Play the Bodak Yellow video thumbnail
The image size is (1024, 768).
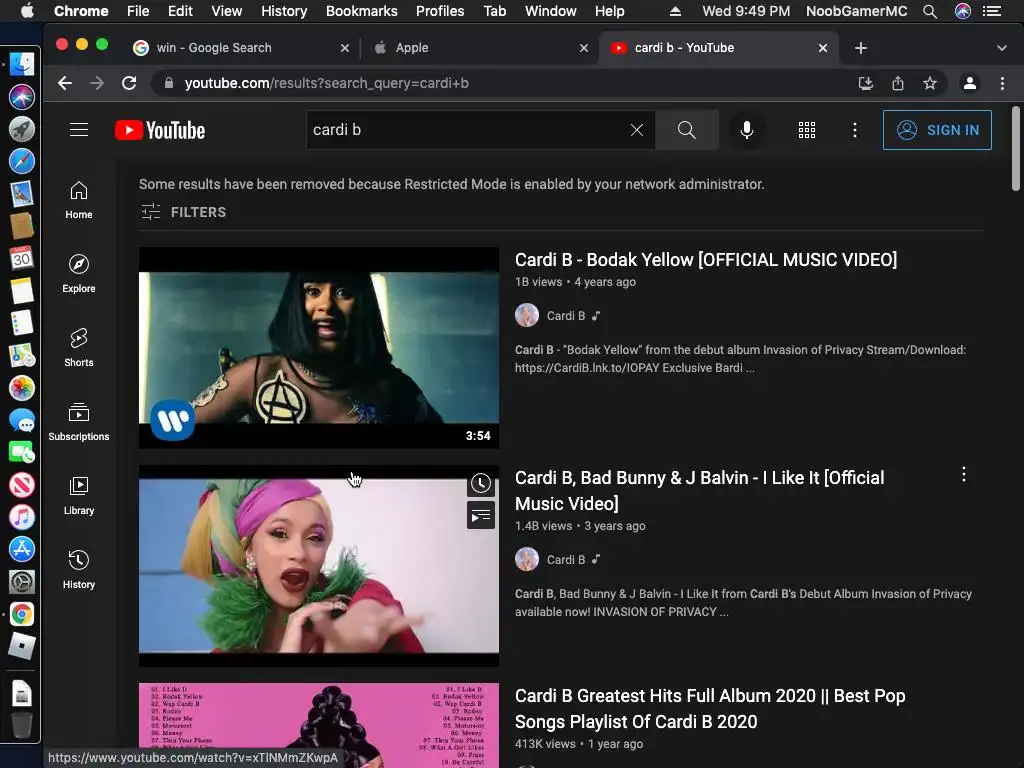click(319, 348)
